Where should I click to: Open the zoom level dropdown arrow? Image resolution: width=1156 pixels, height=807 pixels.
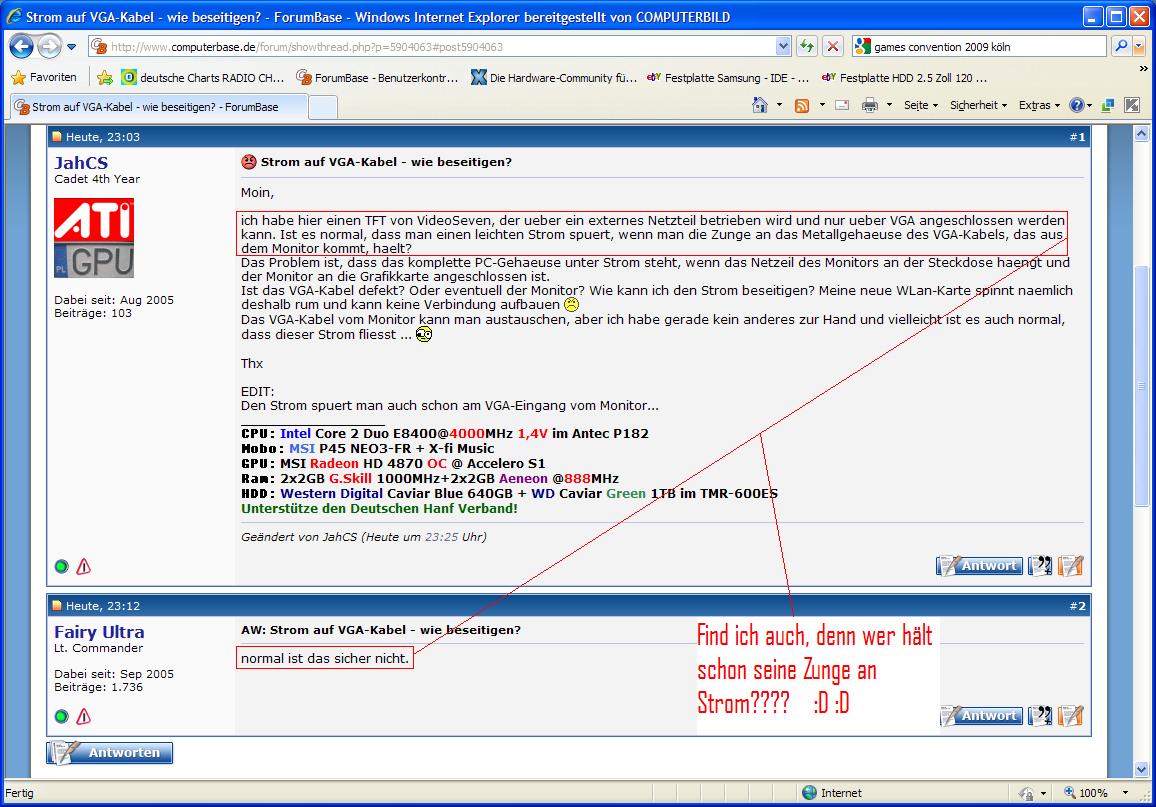click(1125, 793)
